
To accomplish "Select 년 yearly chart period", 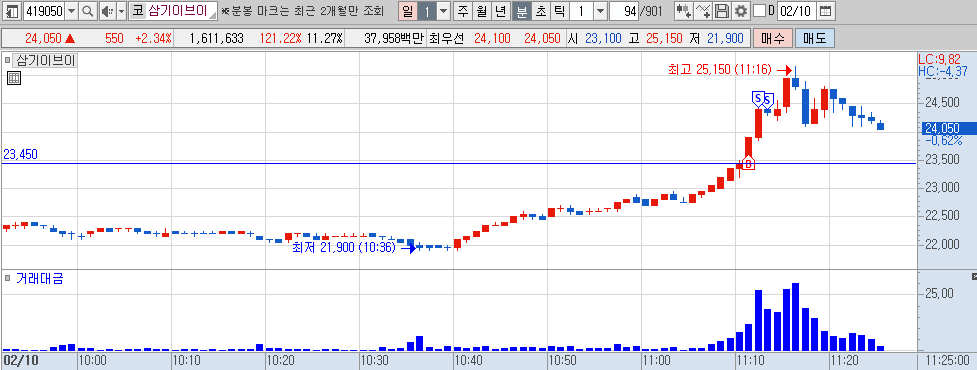I will (500, 11).
